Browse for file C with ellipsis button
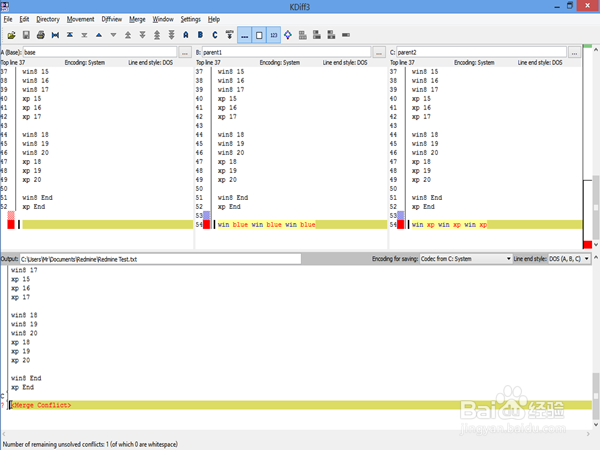Image resolution: width=600 pixels, height=450 pixels. pos(574,52)
